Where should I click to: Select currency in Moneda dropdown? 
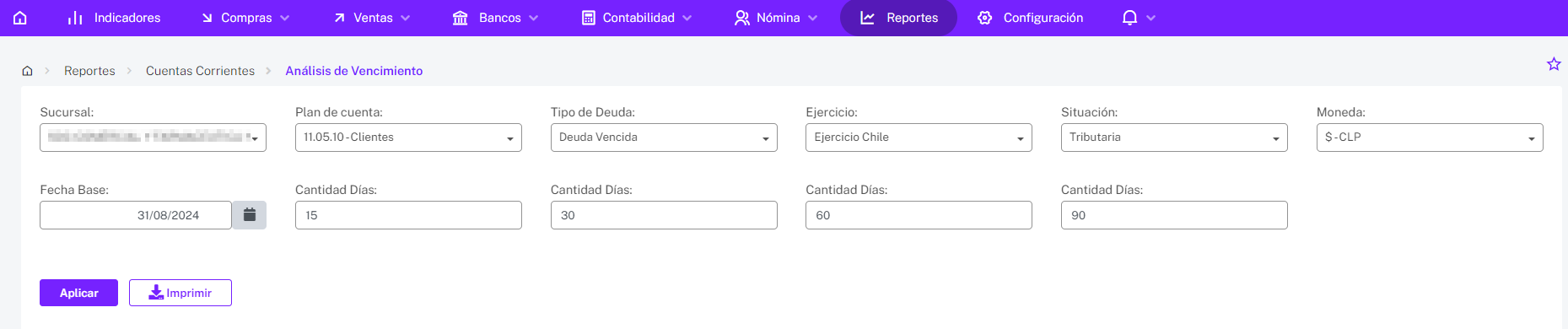pos(1430,138)
